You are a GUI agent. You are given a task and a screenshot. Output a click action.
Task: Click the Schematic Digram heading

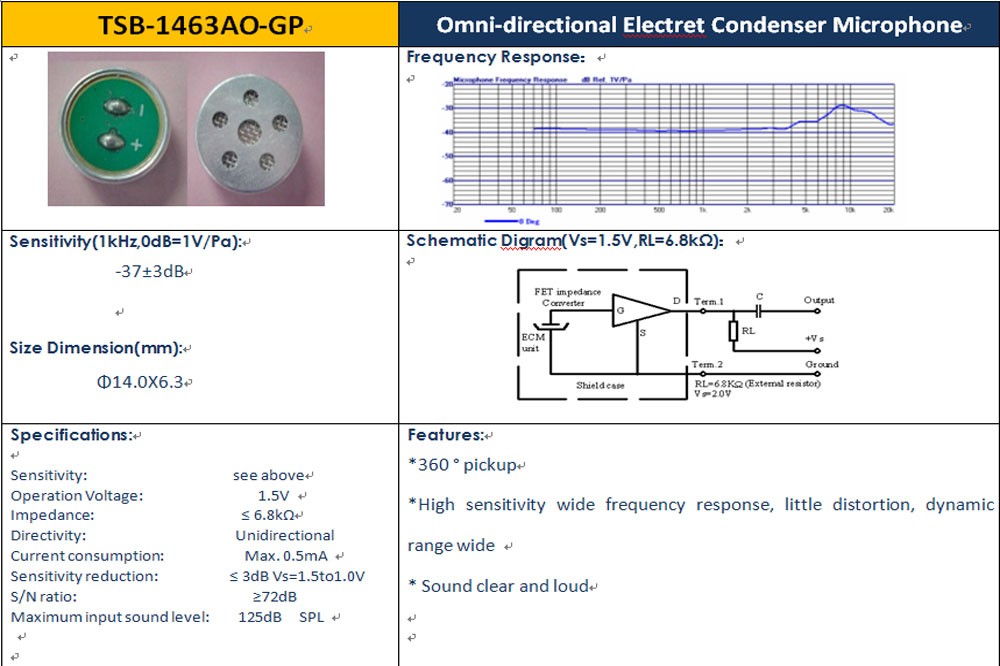pos(564,240)
